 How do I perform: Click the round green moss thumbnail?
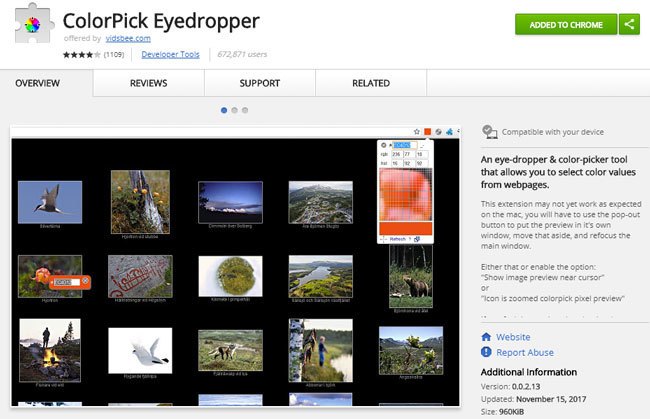[x=230, y=276]
